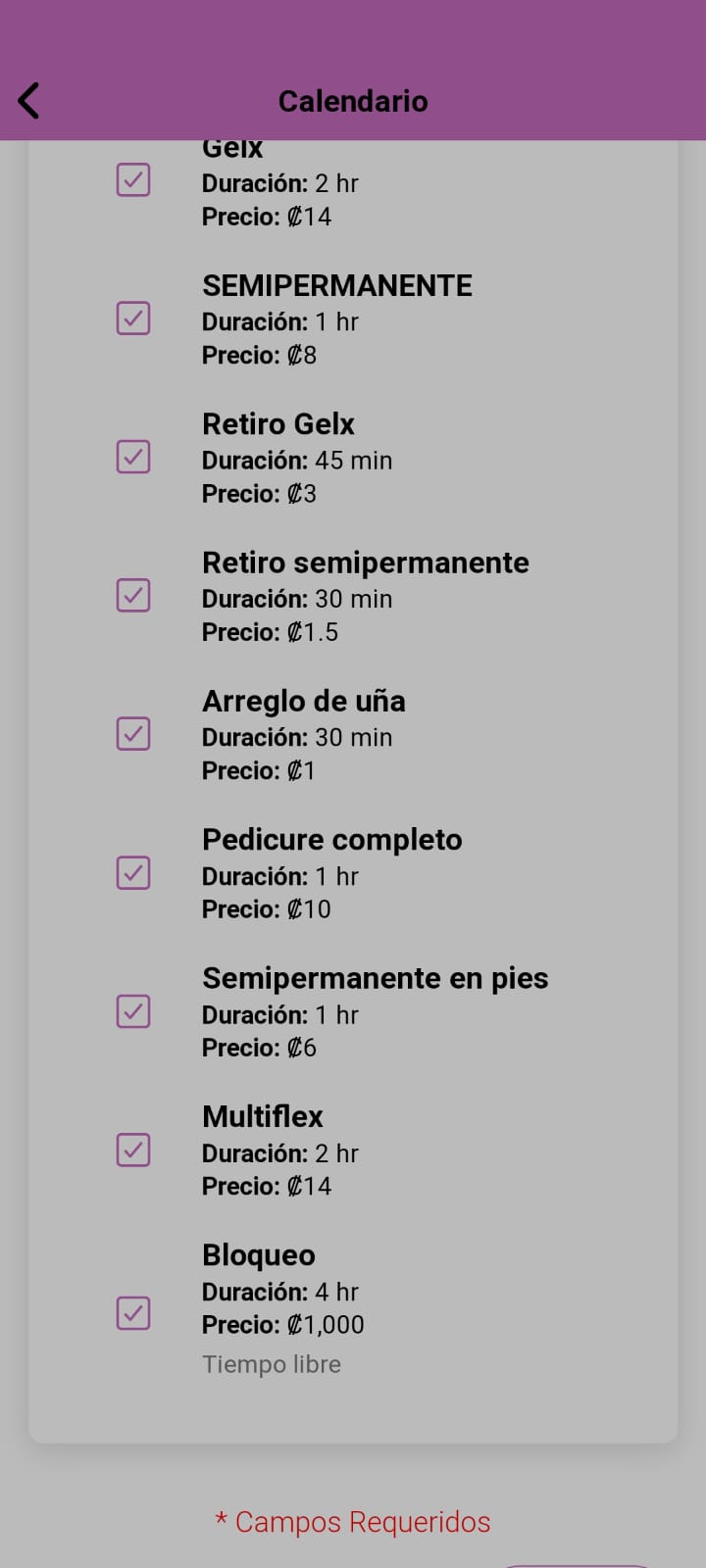The image size is (706, 1568).
Task: Click the Campos Requeridos notice
Action: coord(353,1522)
